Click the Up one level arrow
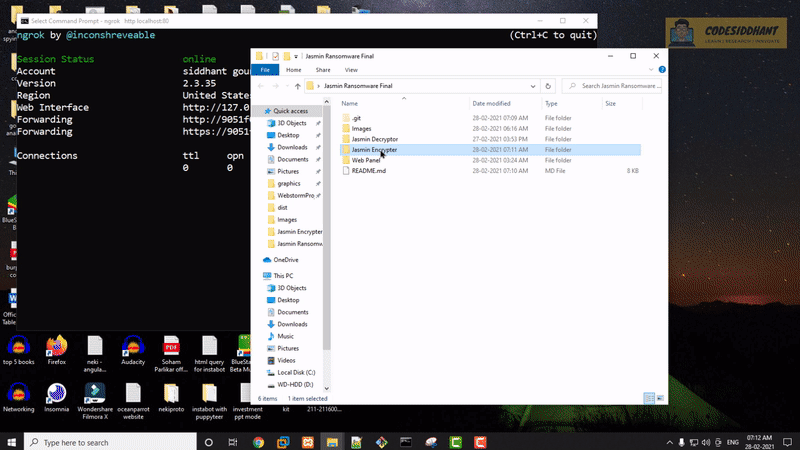 tap(297, 86)
